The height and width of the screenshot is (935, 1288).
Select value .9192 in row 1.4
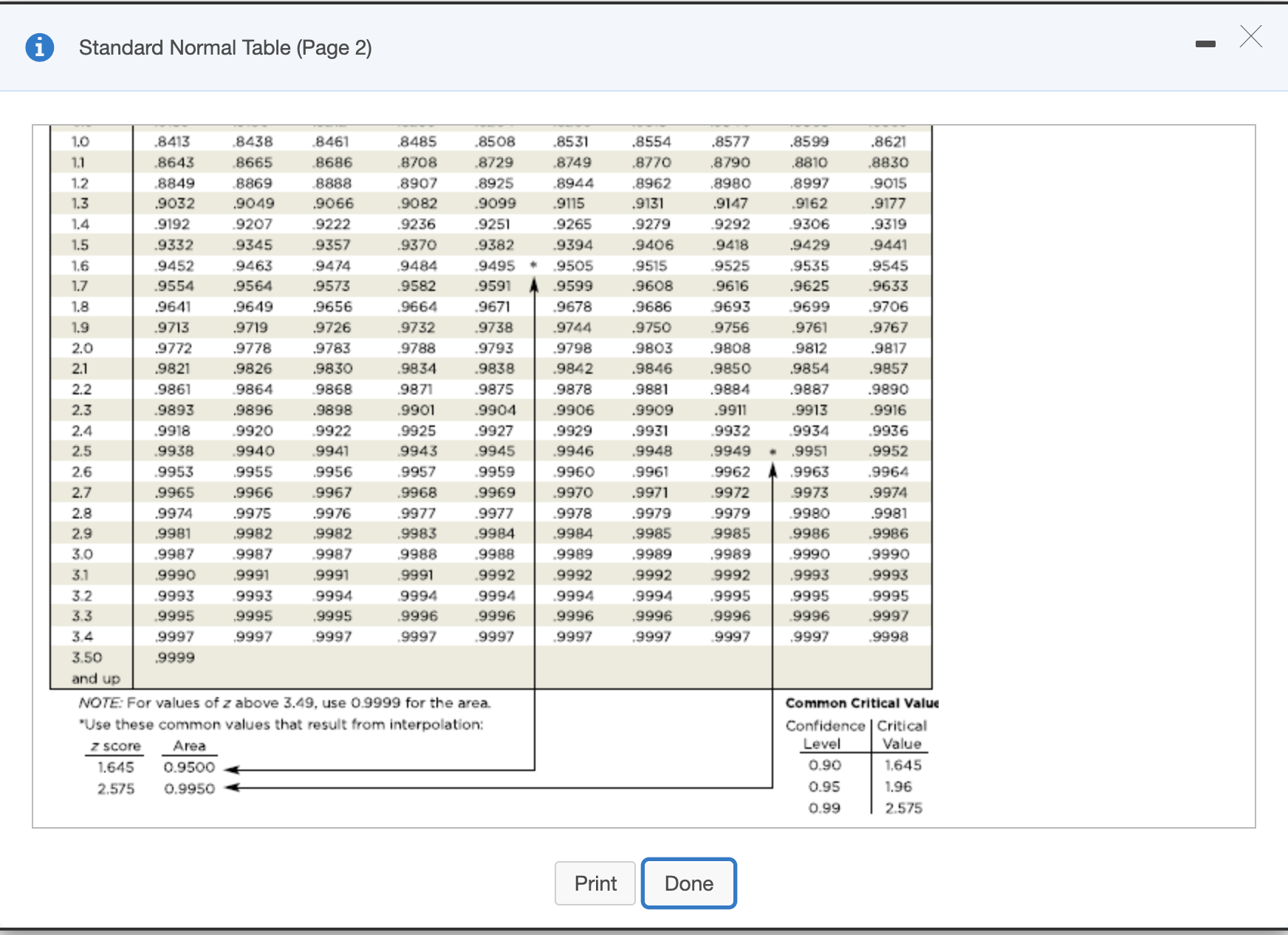[x=173, y=225]
